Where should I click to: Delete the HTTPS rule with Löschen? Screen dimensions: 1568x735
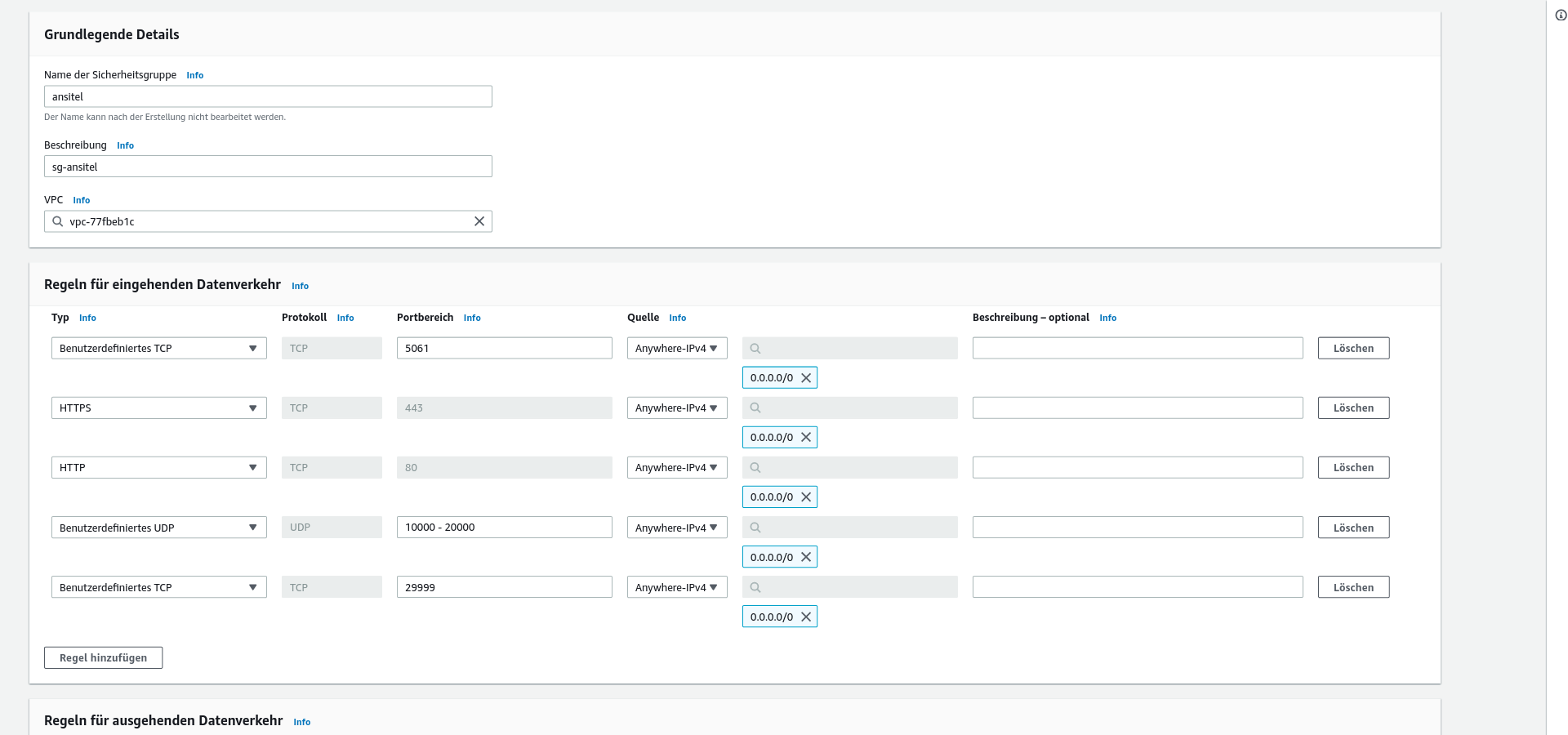[1353, 408]
